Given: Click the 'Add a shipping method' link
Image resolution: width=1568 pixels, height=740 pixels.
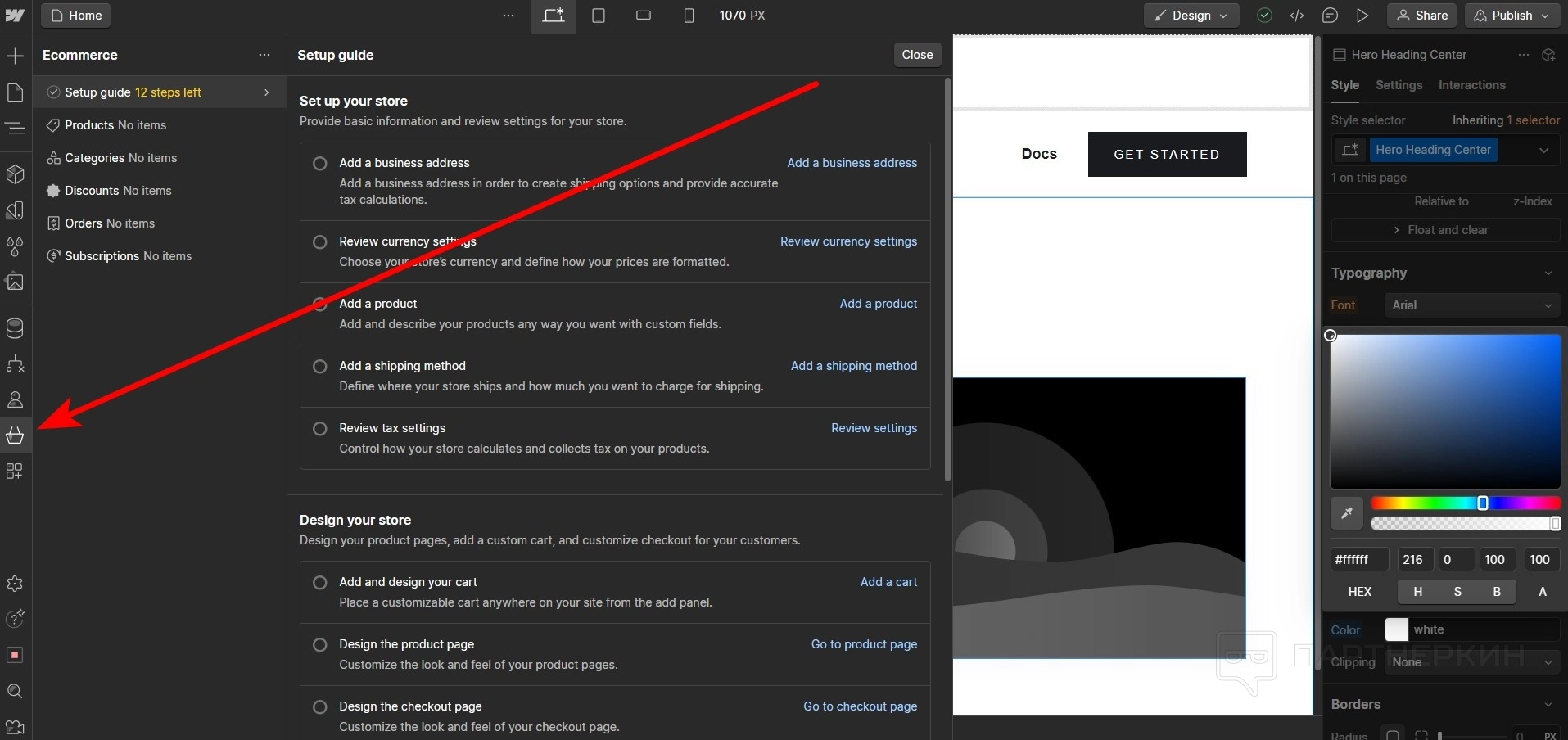Looking at the screenshot, I should click(x=853, y=366).
